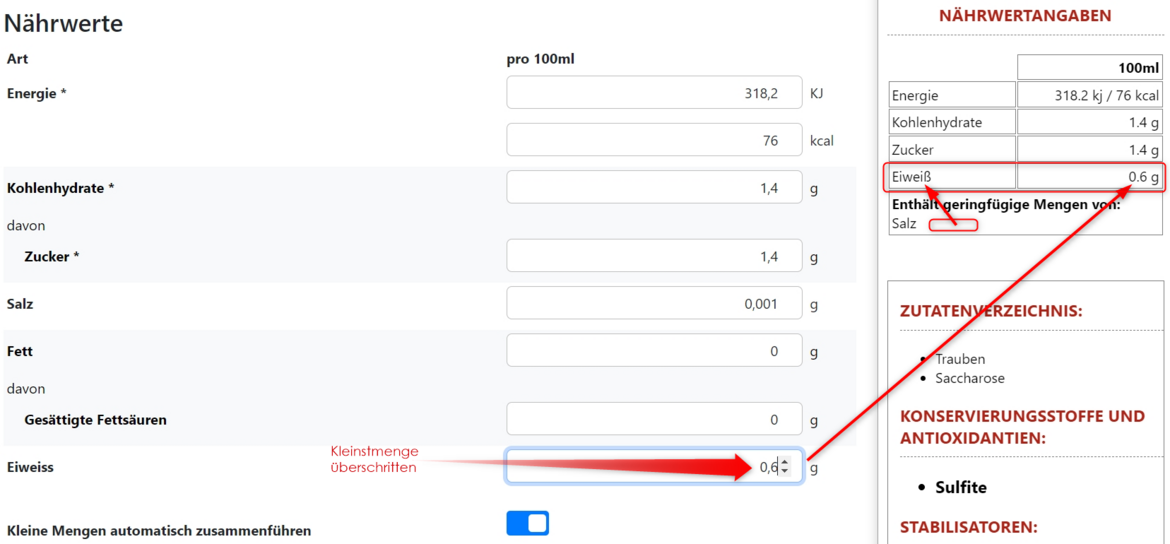1170x544 pixels.
Task: Click the Nährwertangaben preview heading
Action: click(1025, 15)
